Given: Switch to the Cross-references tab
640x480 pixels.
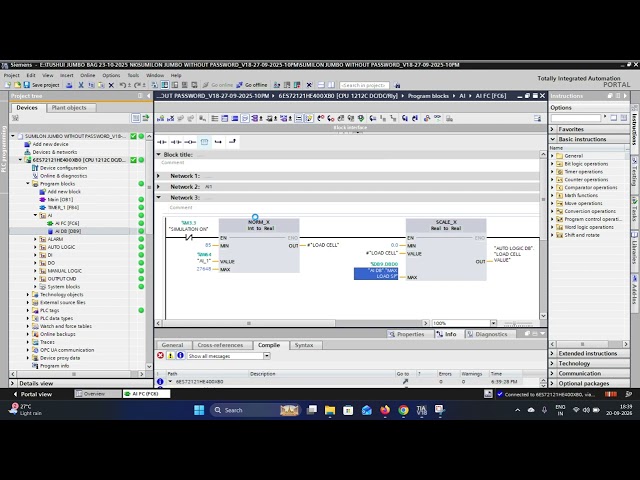Looking at the screenshot, I should click(x=220, y=345).
